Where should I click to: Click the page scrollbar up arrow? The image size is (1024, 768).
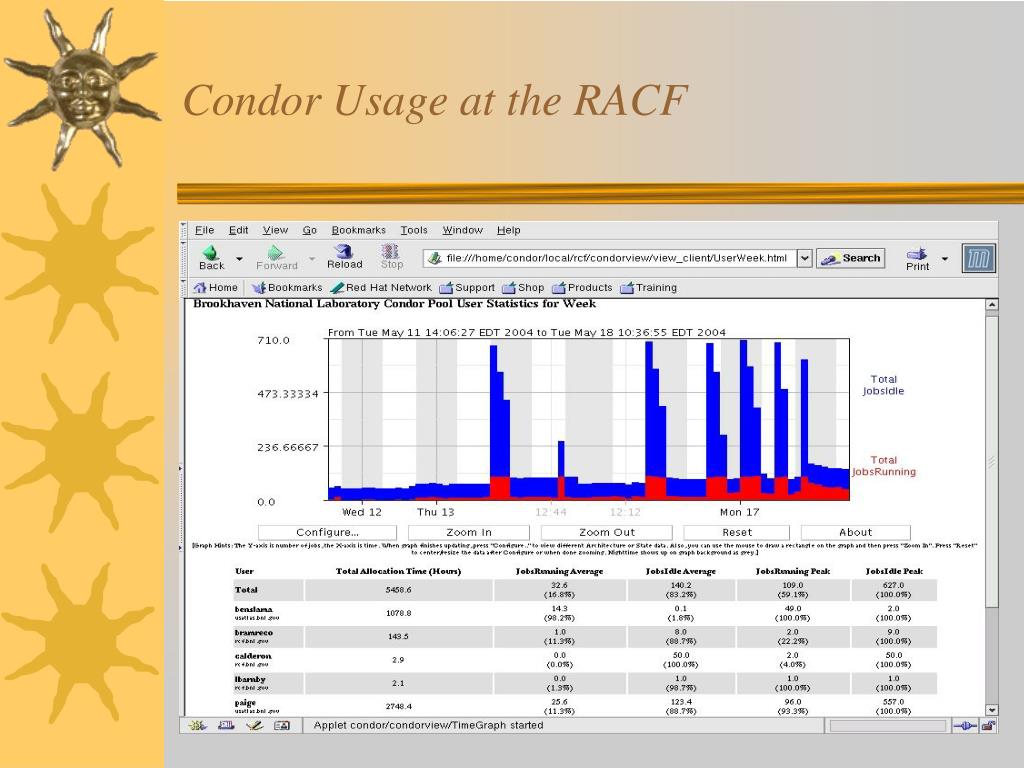tap(991, 305)
